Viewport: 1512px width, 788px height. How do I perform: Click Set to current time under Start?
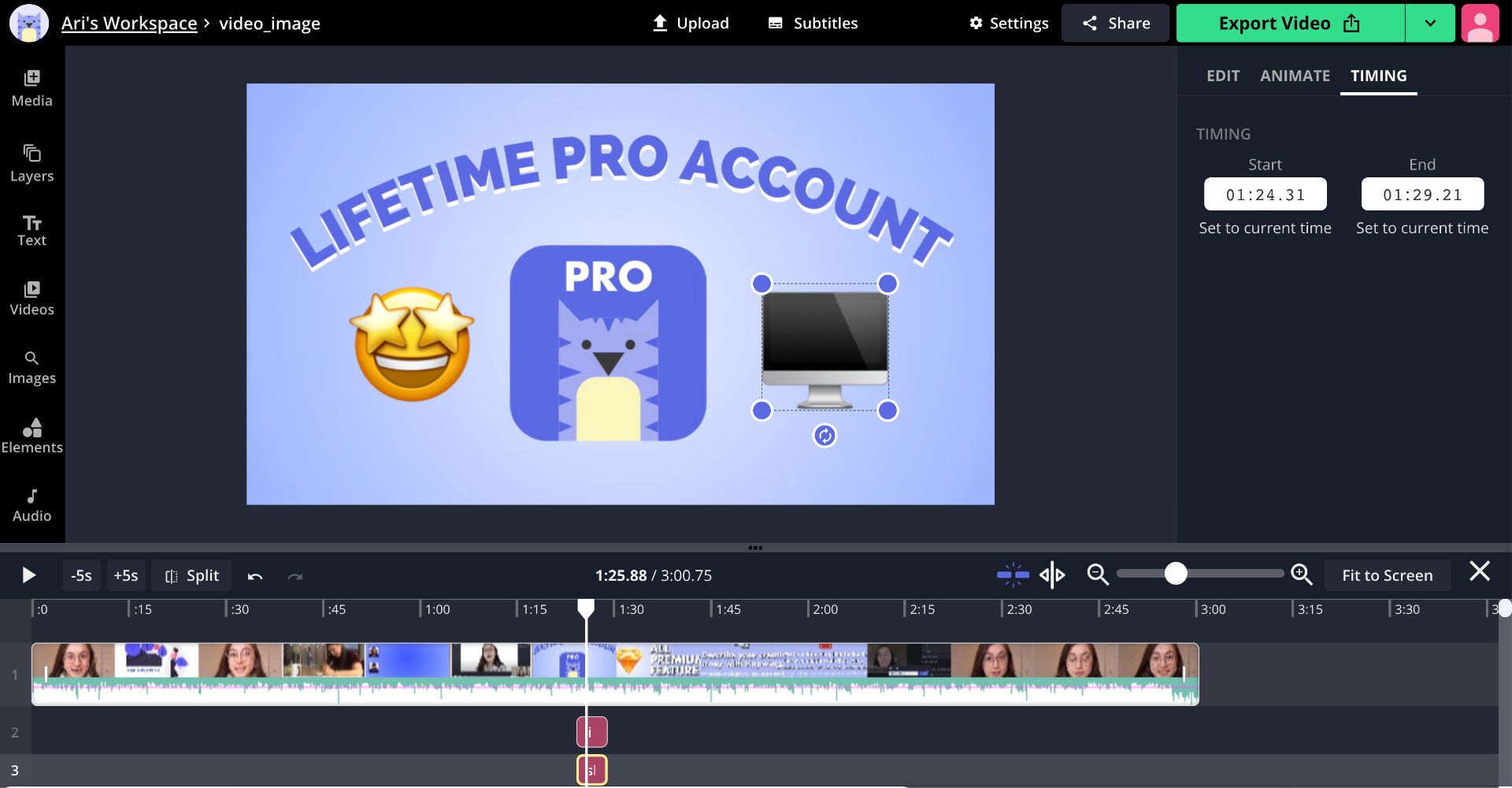click(1265, 228)
